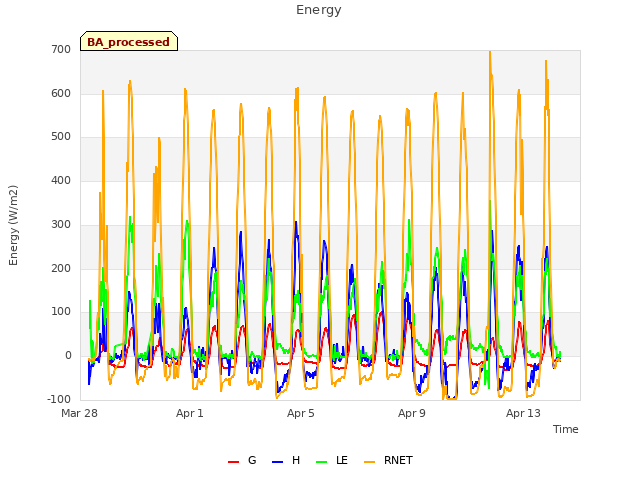Select the Apr 5 x-axis tick label
Image resolution: width=640 pixels, height=480 pixels.
pyautogui.click(x=301, y=413)
